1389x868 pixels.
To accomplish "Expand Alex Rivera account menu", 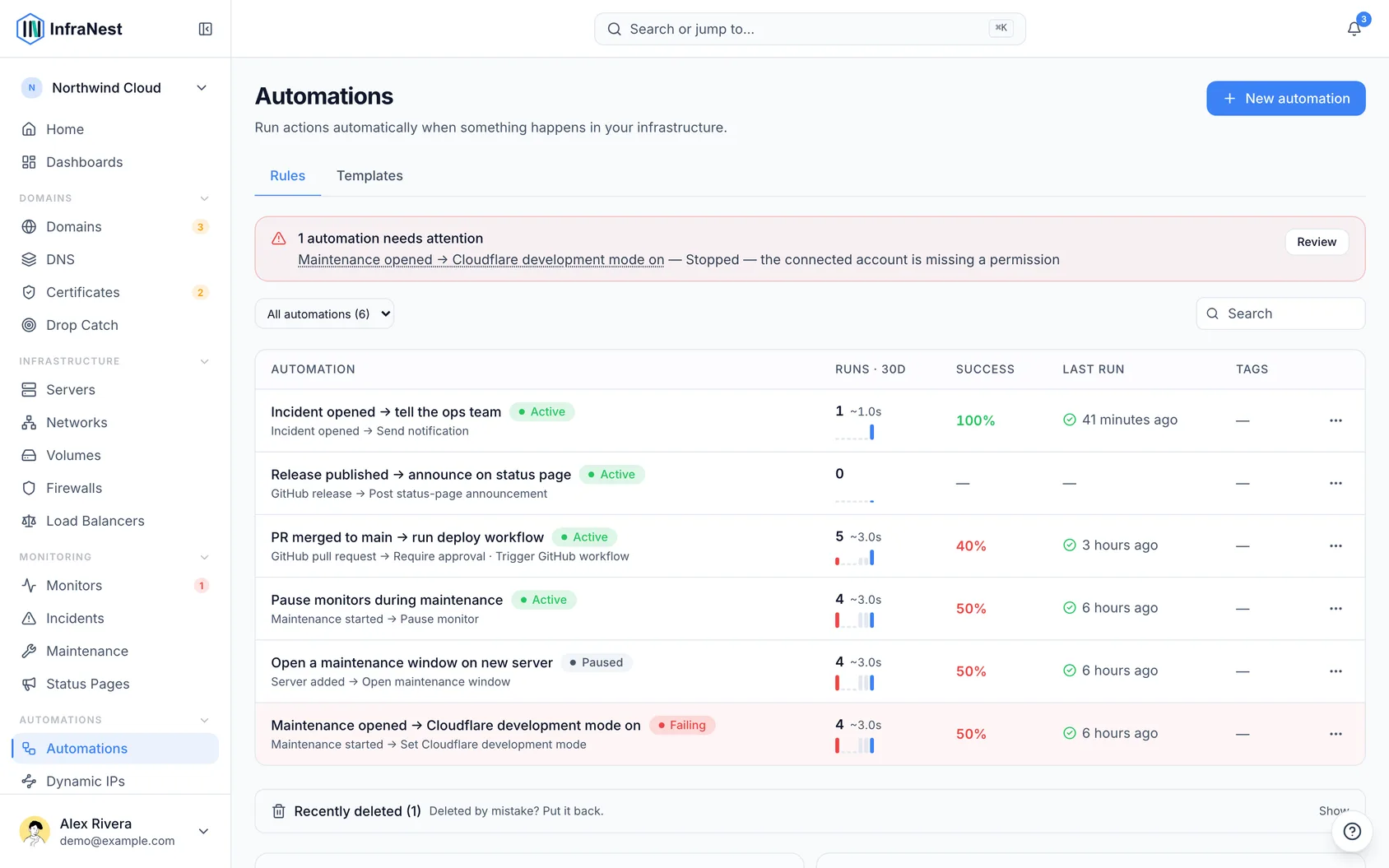I will 115,831.
